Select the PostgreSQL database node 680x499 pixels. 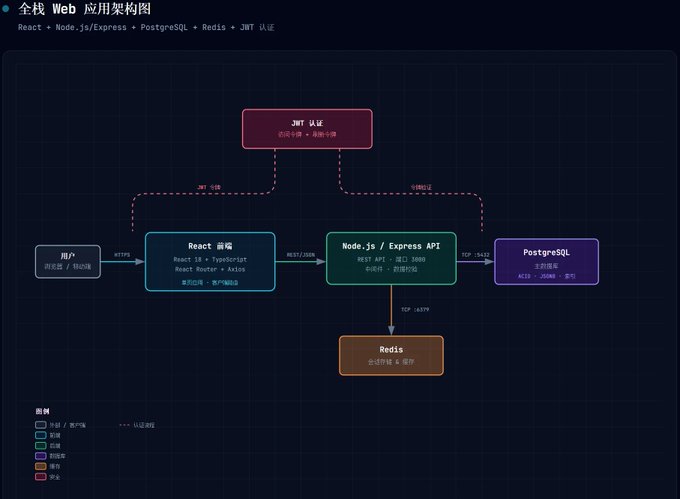pos(546,261)
